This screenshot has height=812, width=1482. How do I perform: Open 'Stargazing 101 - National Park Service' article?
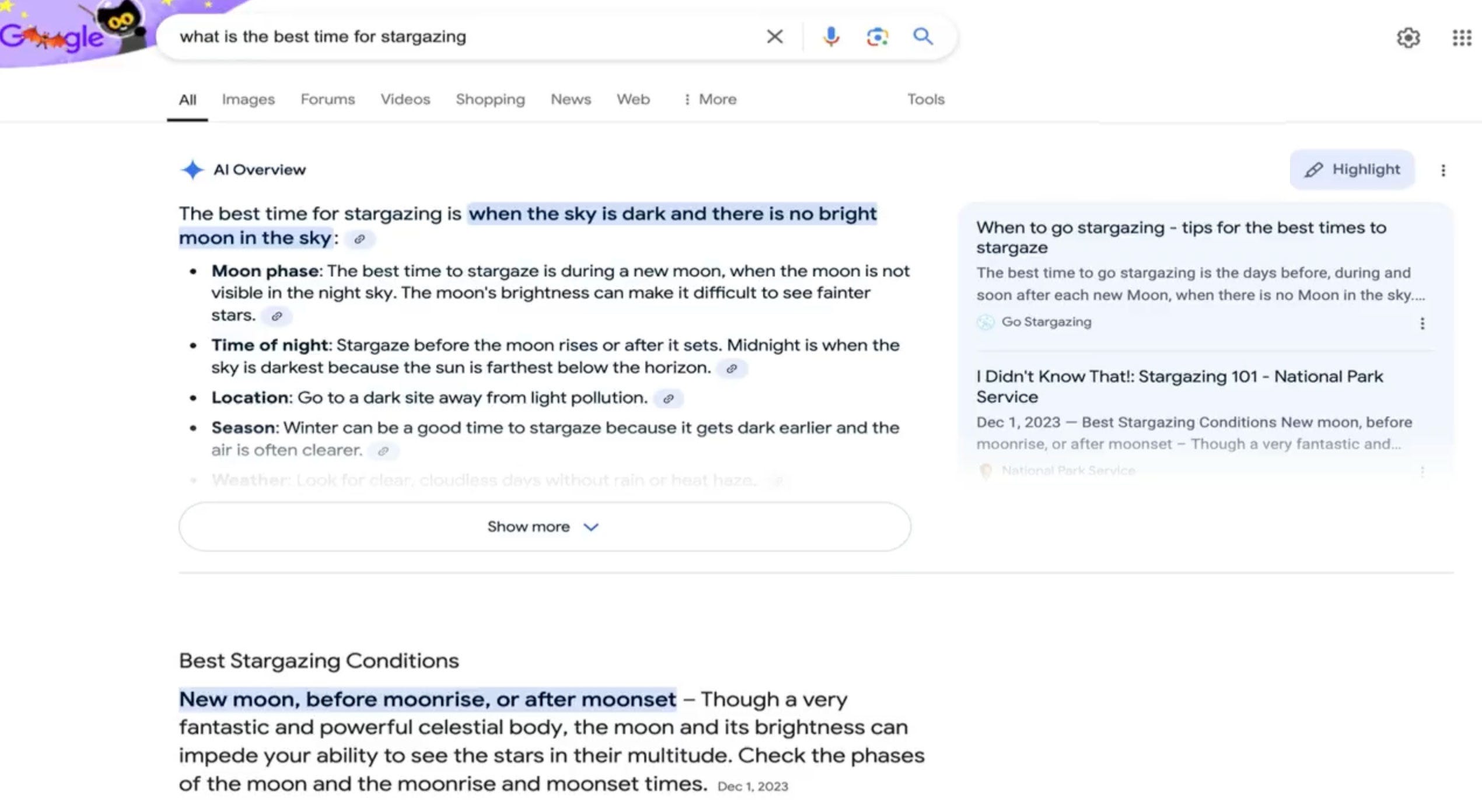pyautogui.click(x=1179, y=386)
